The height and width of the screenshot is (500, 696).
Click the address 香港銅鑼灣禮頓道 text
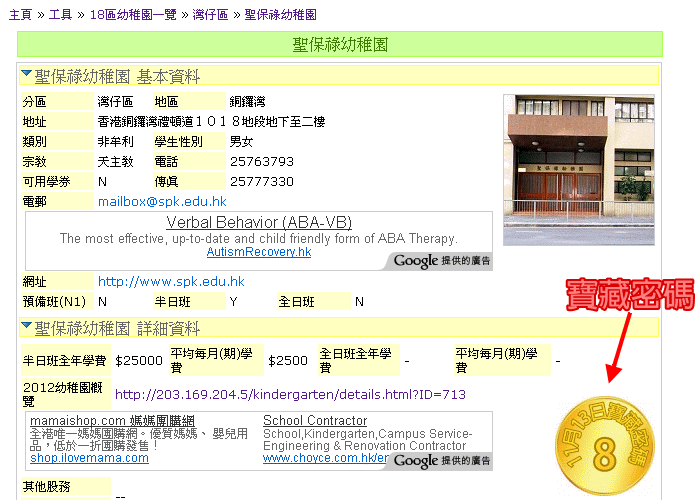(x=211, y=122)
